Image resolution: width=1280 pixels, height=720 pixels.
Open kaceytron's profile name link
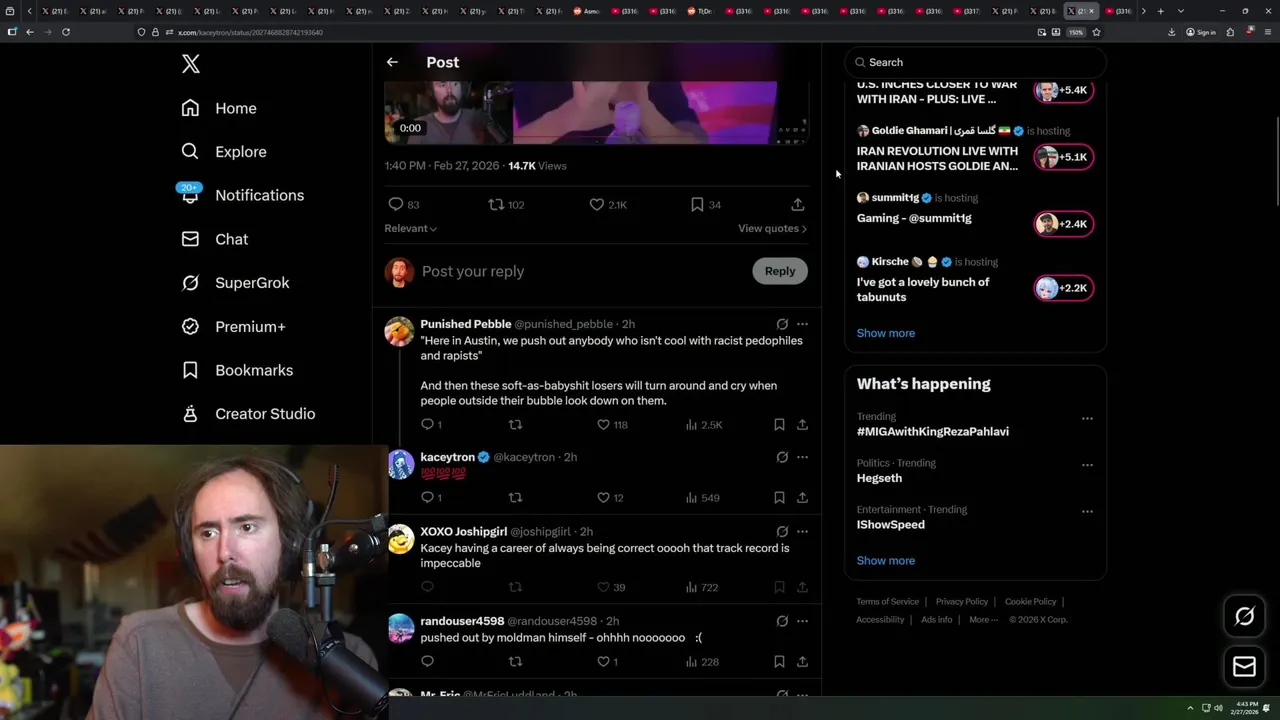pos(447,457)
